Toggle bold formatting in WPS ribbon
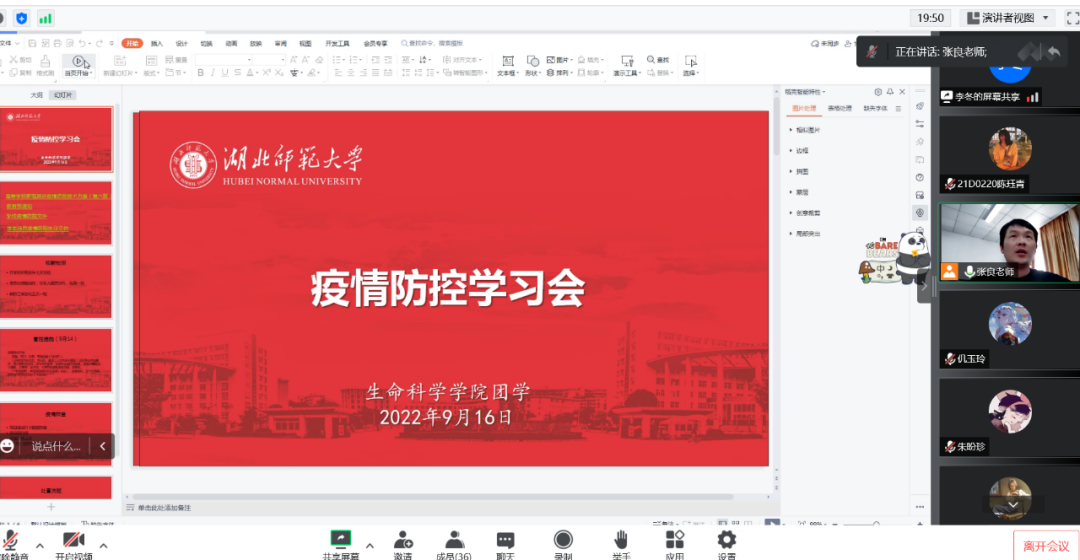This screenshot has height=560, width=1080. click(200, 73)
